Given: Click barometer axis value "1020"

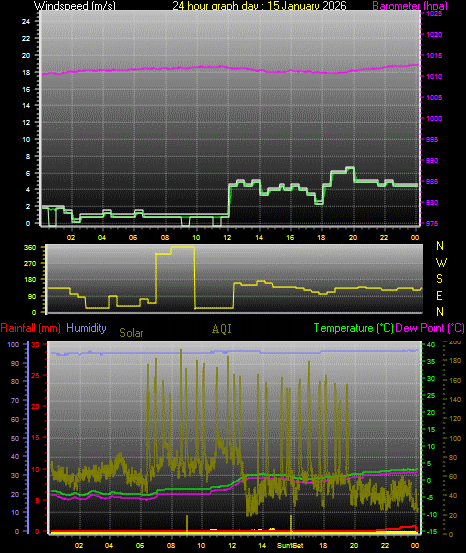Looking at the screenshot, I should pyautogui.click(x=434, y=35).
